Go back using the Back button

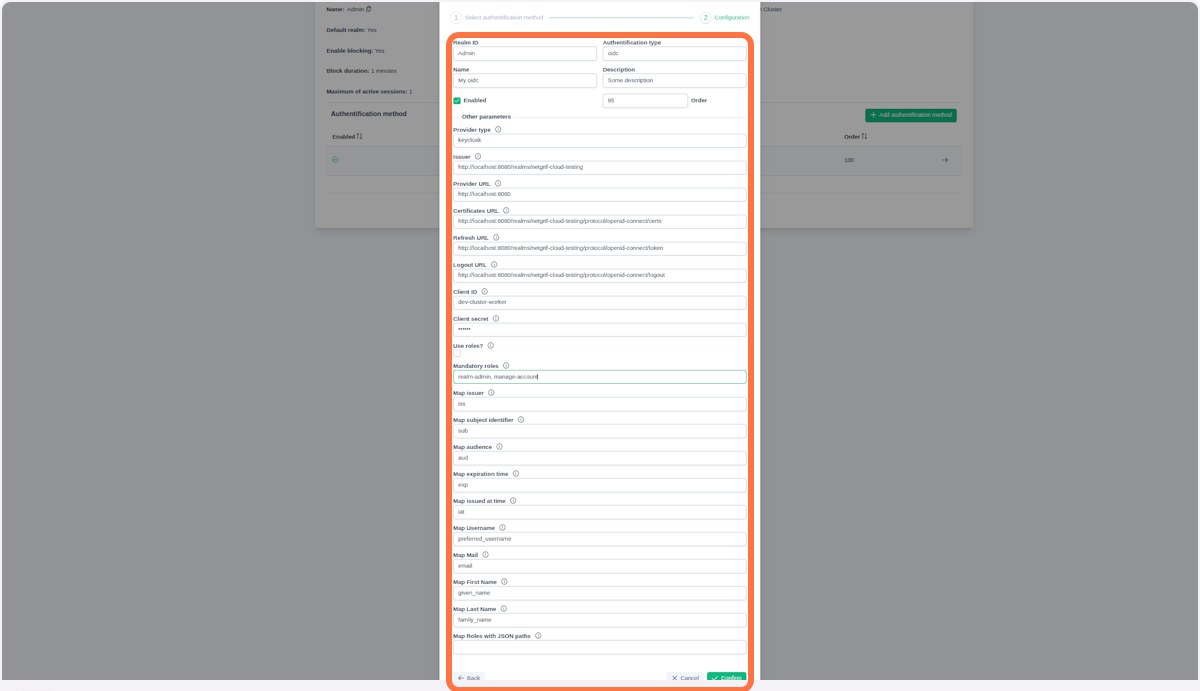point(469,678)
